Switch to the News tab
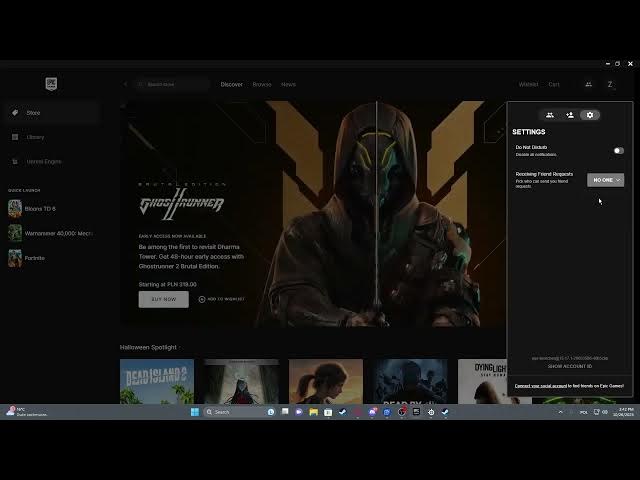640x480 pixels. tap(288, 84)
